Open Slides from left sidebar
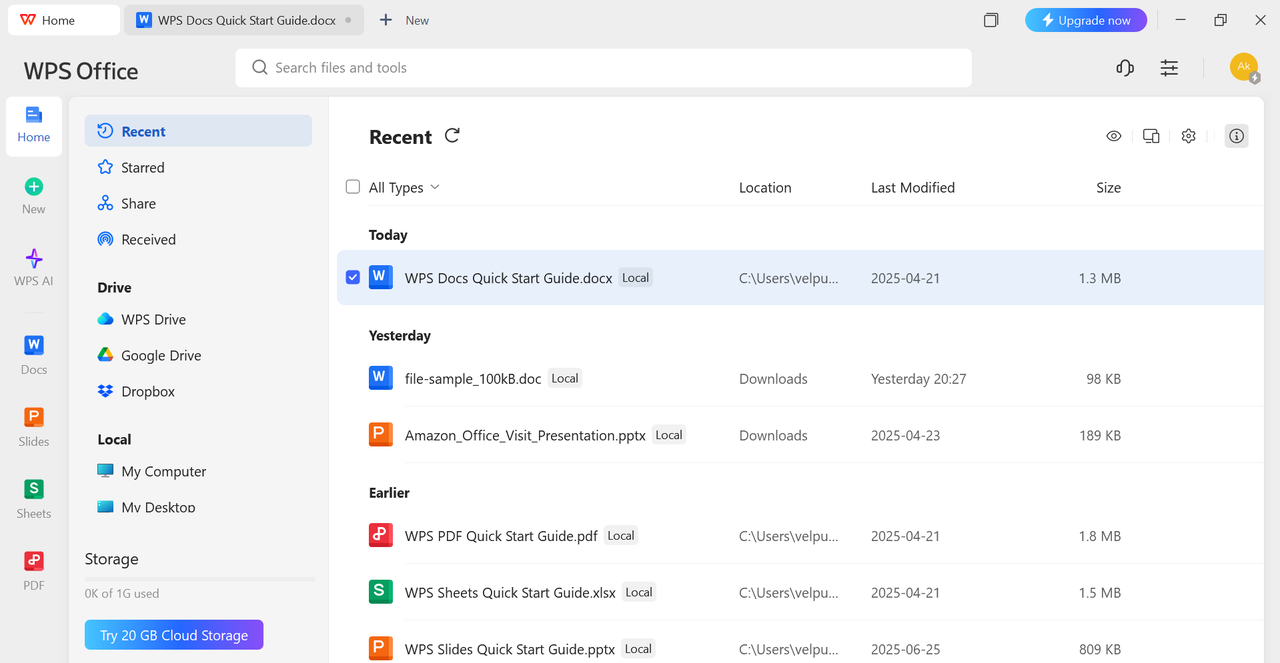The height and width of the screenshot is (663, 1280). pos(34,428)
